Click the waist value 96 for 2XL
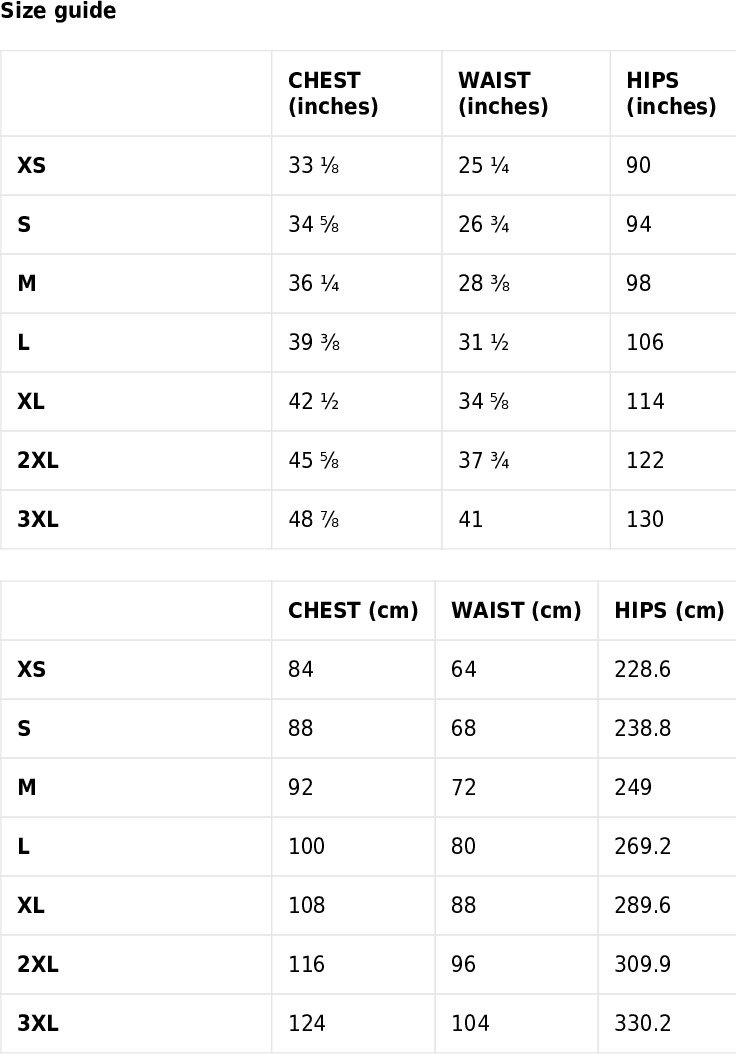 pyautogui.click(x=464, y=965)
